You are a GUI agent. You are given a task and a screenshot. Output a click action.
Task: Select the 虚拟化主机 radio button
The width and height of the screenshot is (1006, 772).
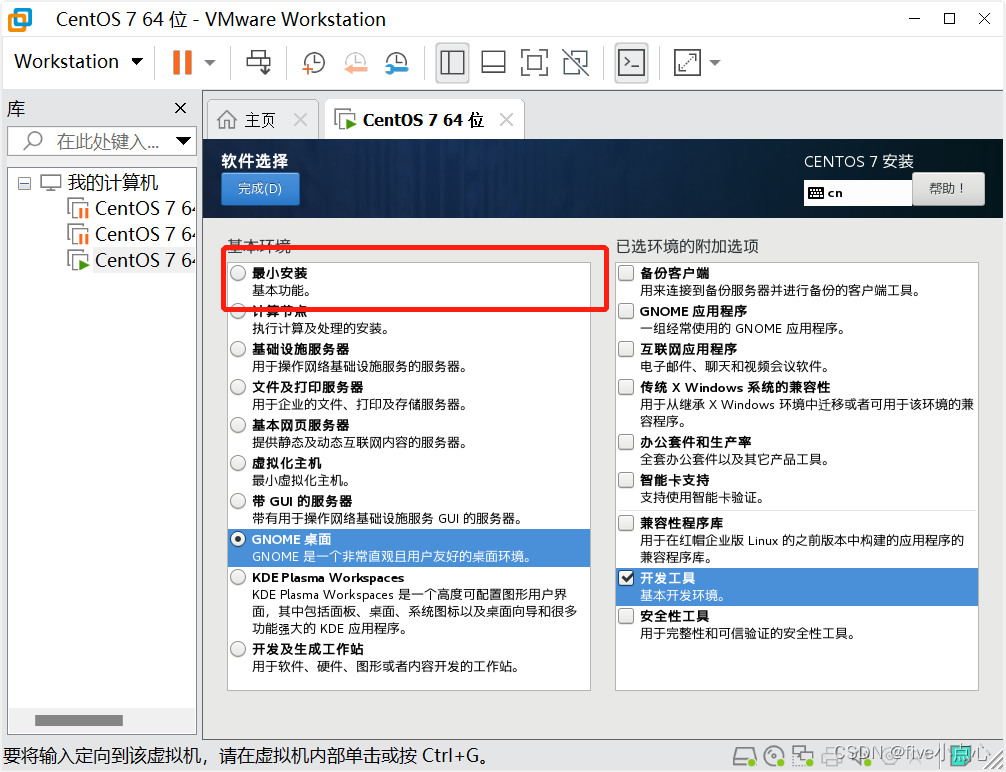pos(238,463)
